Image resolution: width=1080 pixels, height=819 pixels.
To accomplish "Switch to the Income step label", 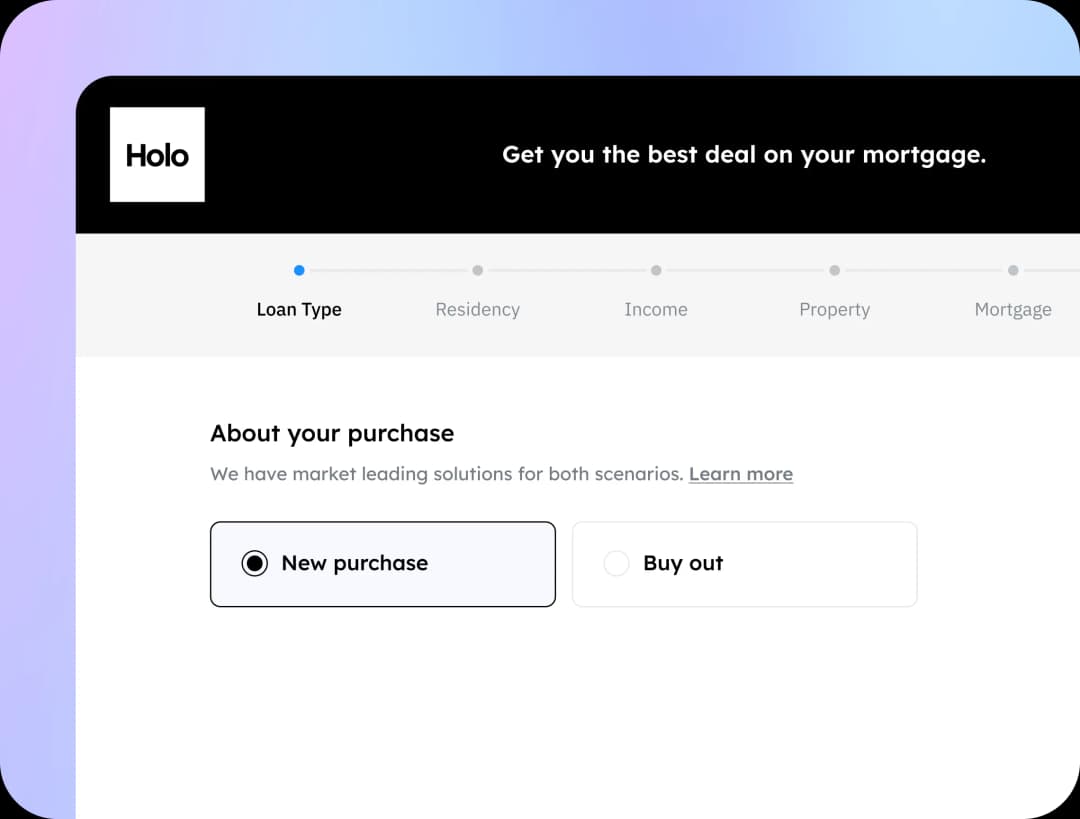I will coord(656,310).
